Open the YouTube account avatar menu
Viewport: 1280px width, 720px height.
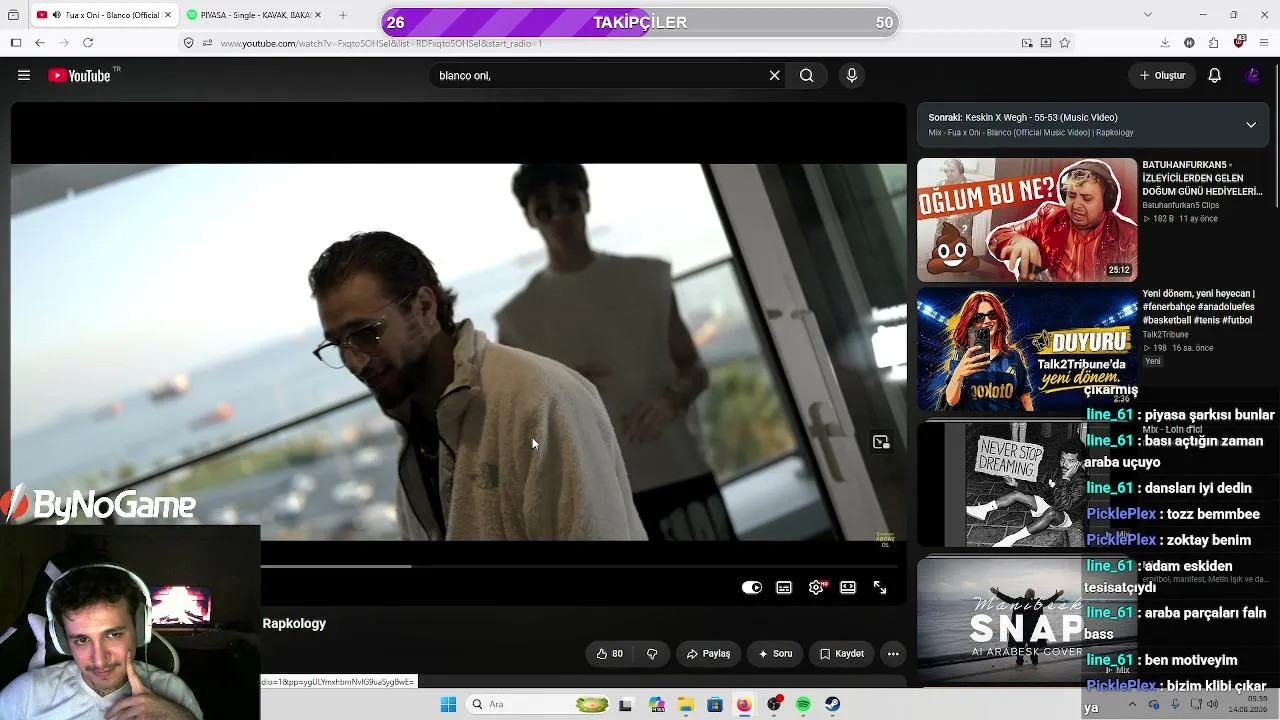[x=1252, y=75]
